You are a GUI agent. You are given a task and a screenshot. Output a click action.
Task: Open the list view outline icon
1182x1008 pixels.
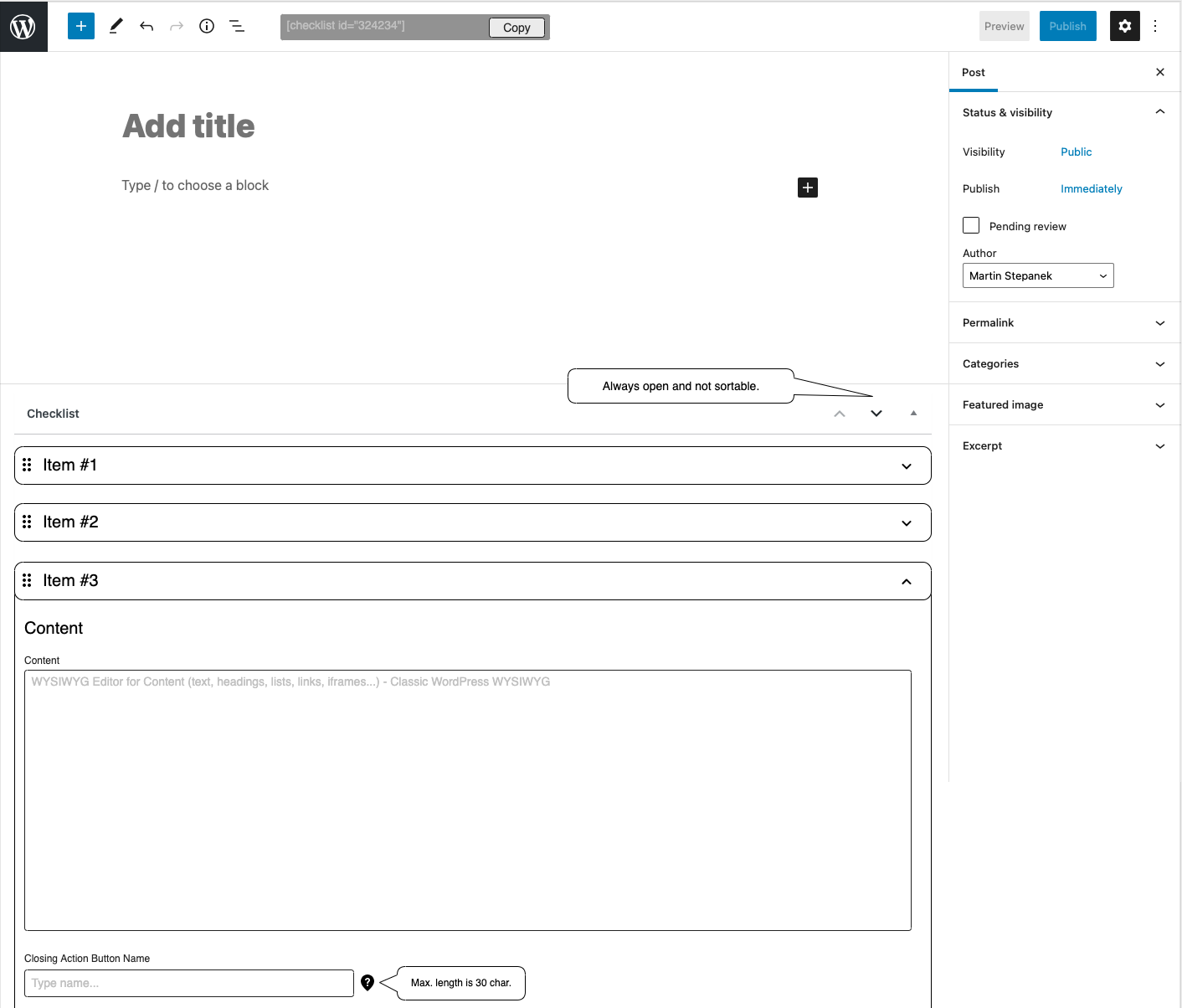point(237,26)
